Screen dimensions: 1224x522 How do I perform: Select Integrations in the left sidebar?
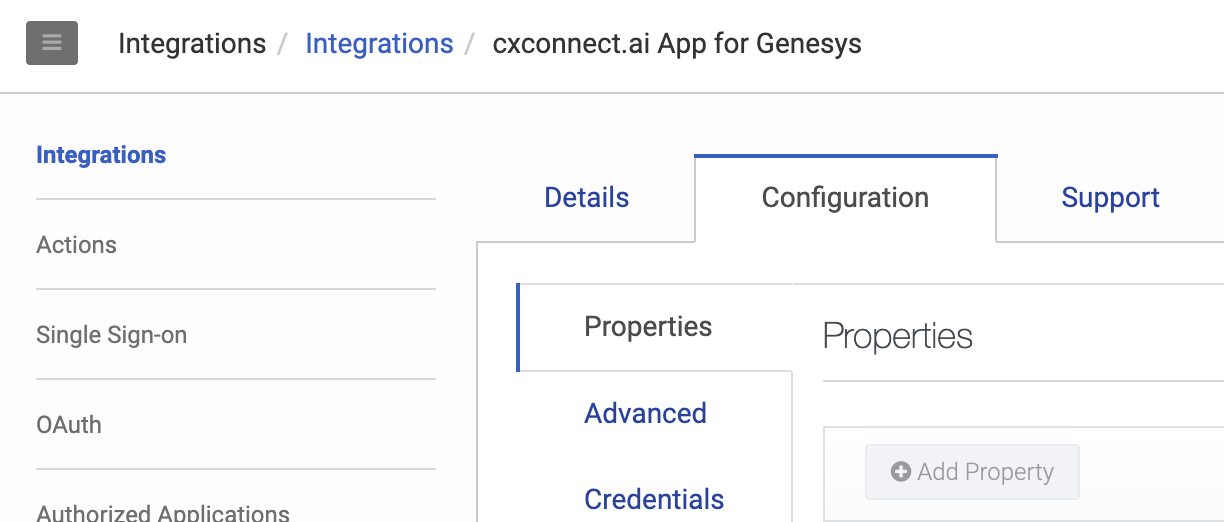pos(101,155)
